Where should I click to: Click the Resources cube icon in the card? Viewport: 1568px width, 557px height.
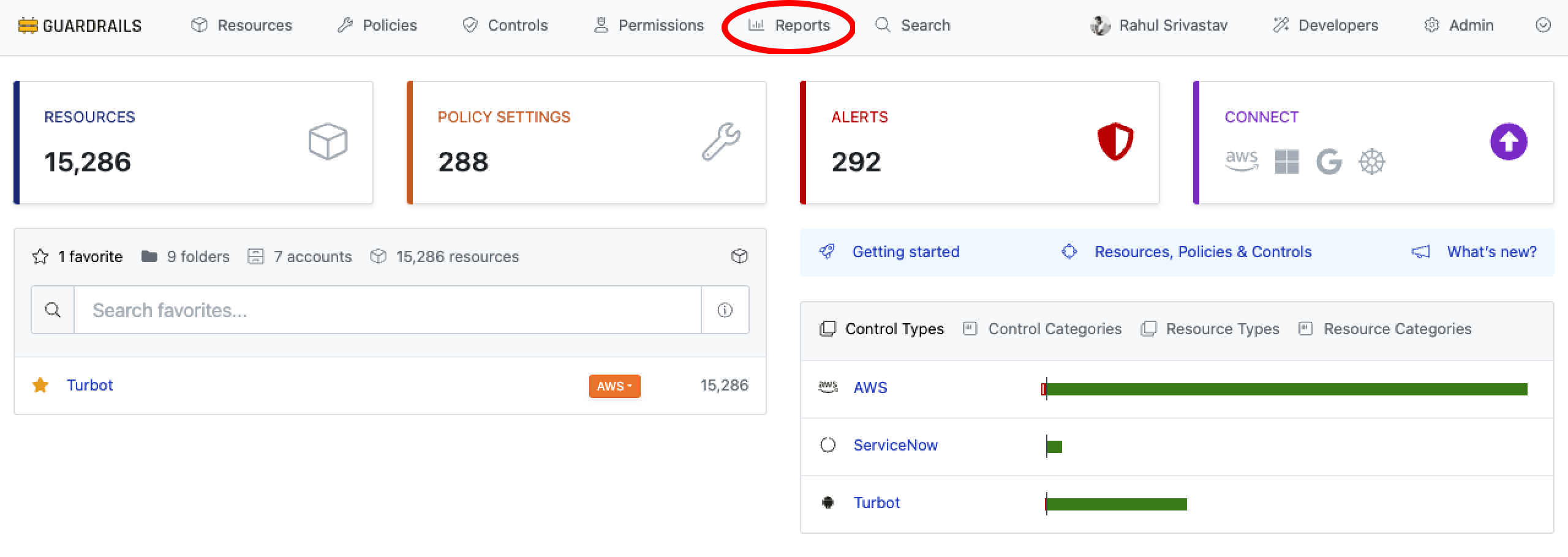327,142
